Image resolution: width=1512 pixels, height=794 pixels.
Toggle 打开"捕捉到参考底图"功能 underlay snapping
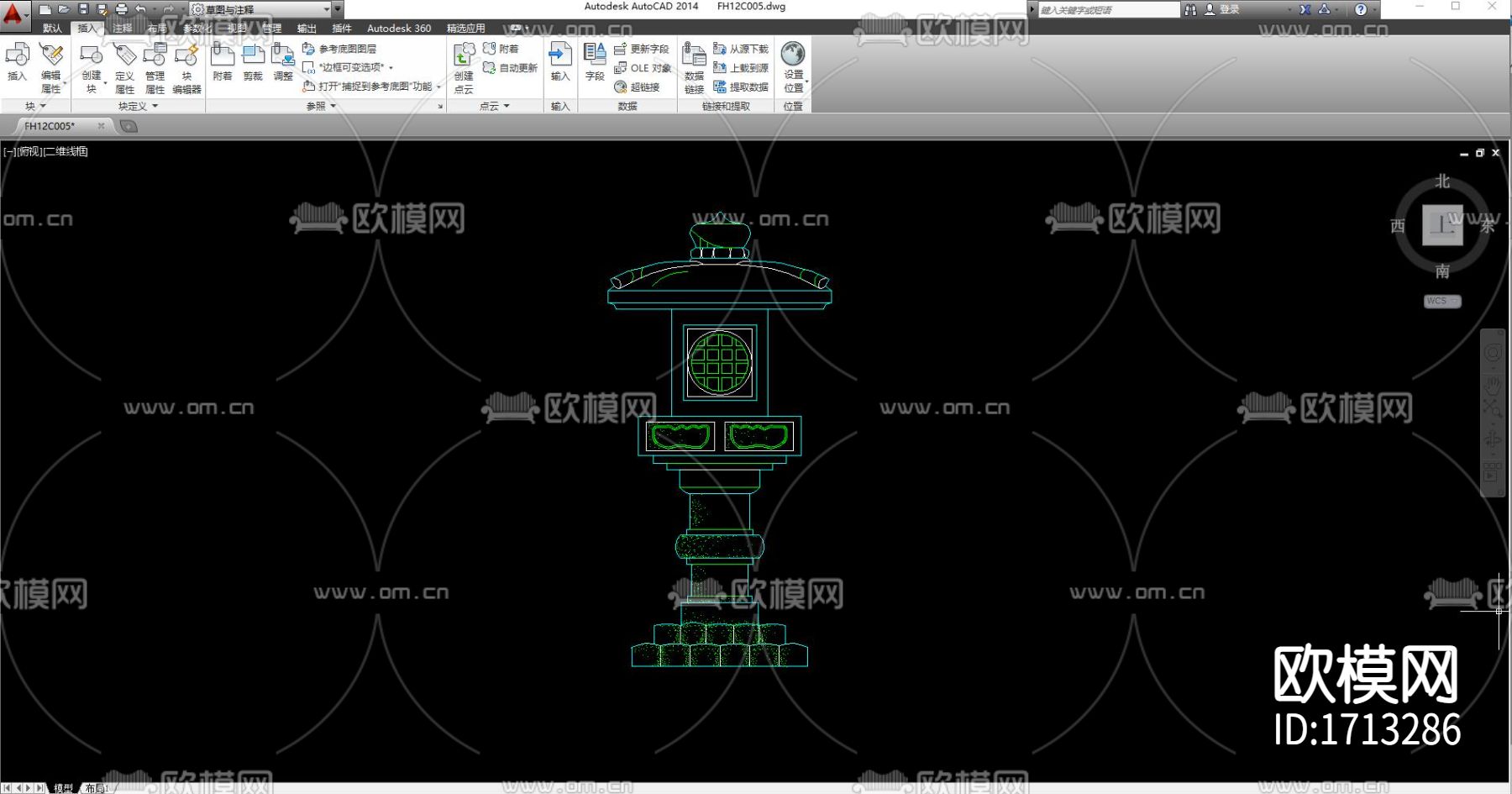click(370, 87)
